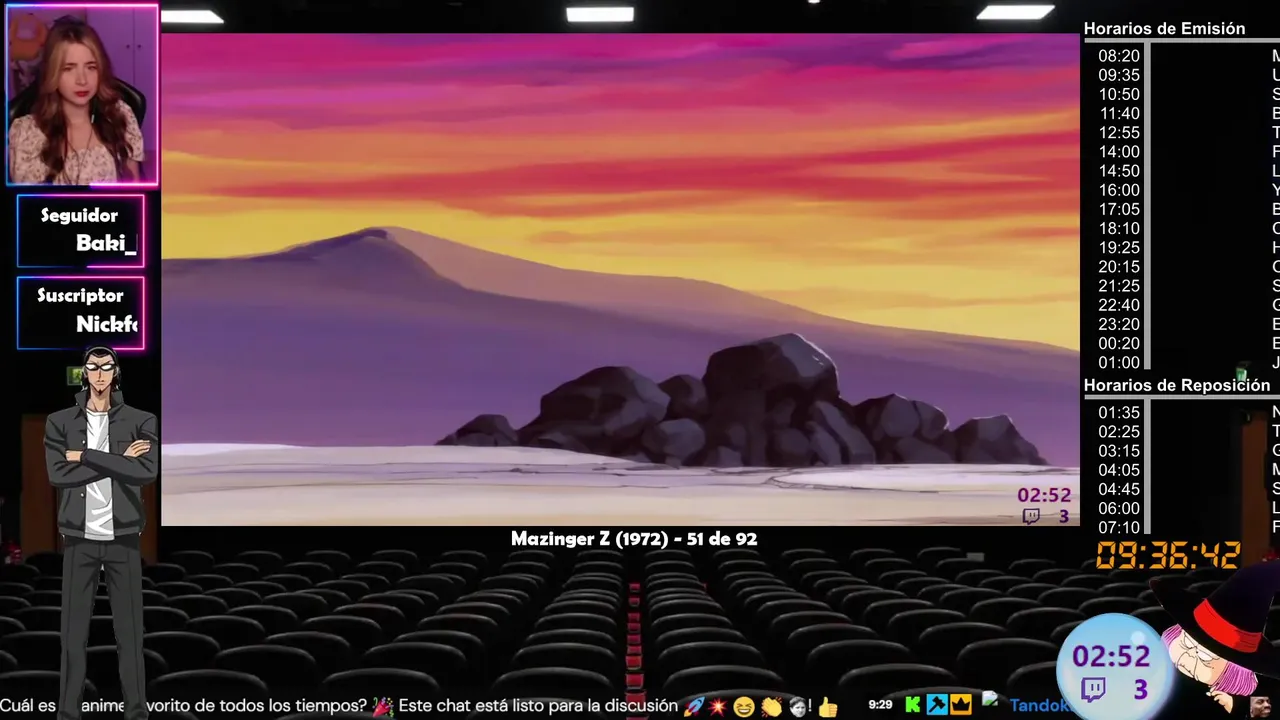Click the laughing face emoji in the ticker

click(x=744, y=707)
